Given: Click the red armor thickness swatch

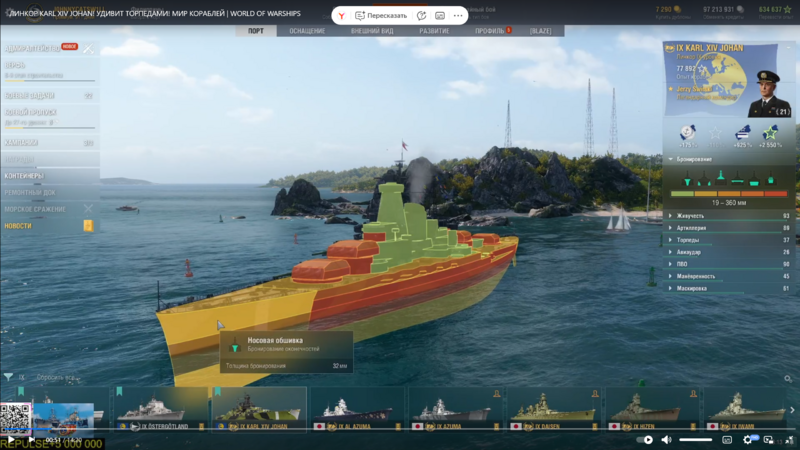Looking at the screenshot, I should click(x=776, y=194).
